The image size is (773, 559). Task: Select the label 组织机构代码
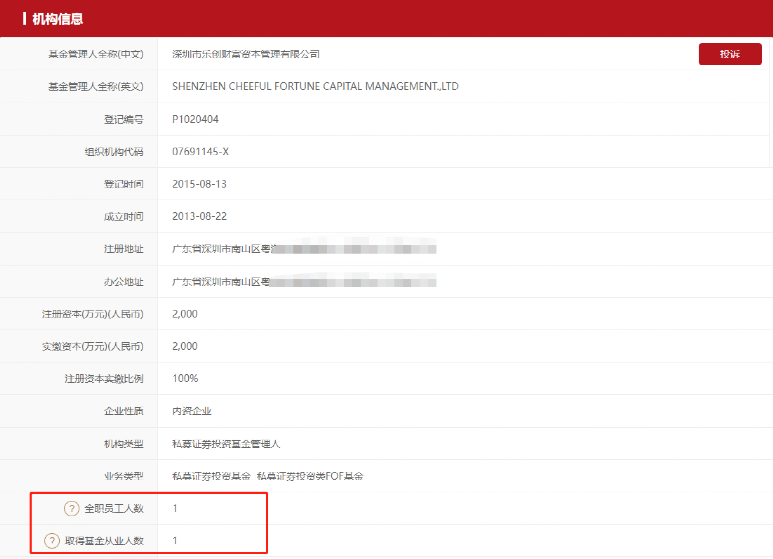click(x=114, y=151)
